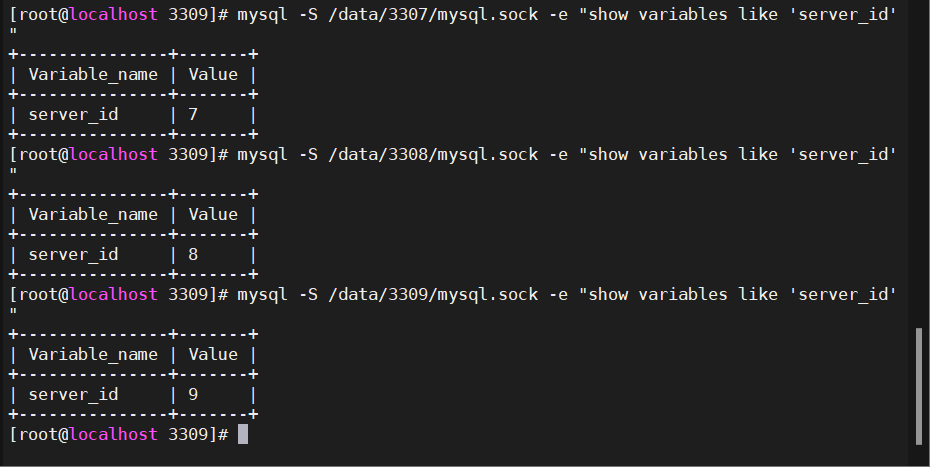Click the server_id name beside value 9
The height and width of the screenshot is (467, 930).
pos(73,394)
